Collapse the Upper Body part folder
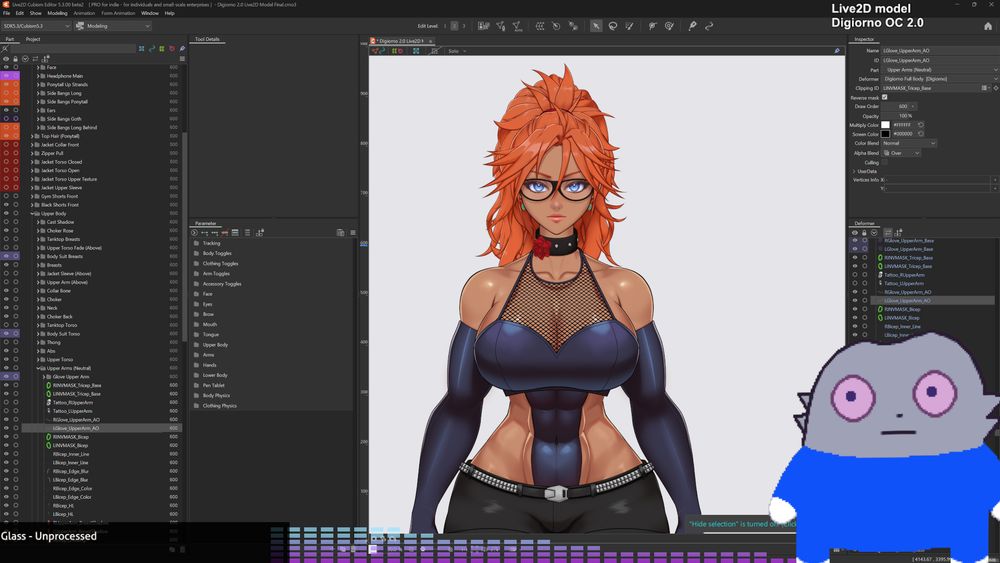Viewport: 1000px width, 563px height. 33,214
